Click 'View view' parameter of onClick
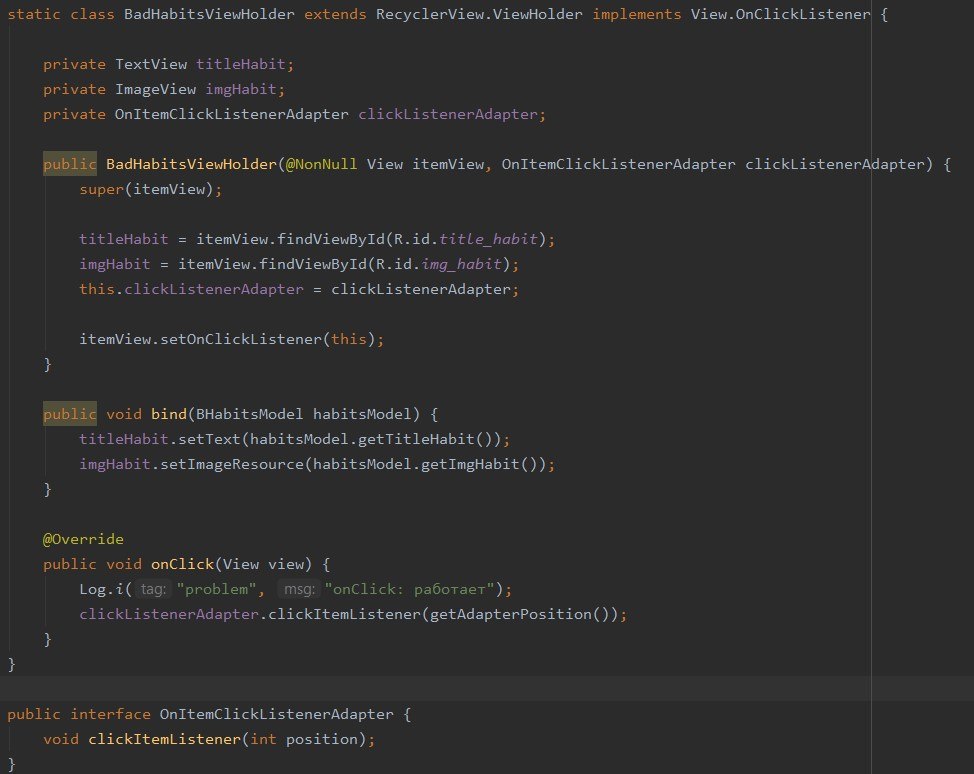Screen dimensions: 974x774 click(263, 564)
